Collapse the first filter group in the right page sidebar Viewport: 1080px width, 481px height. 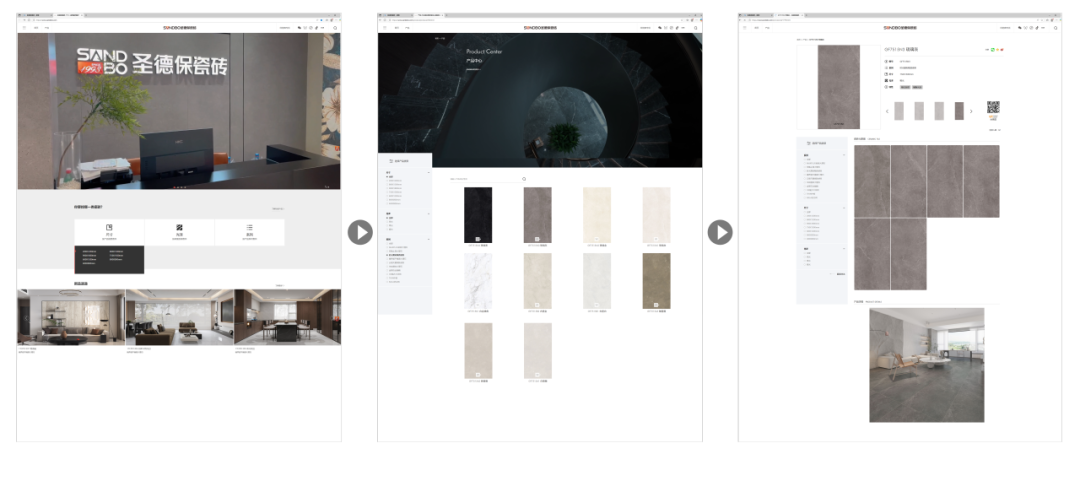click(845, 155)
